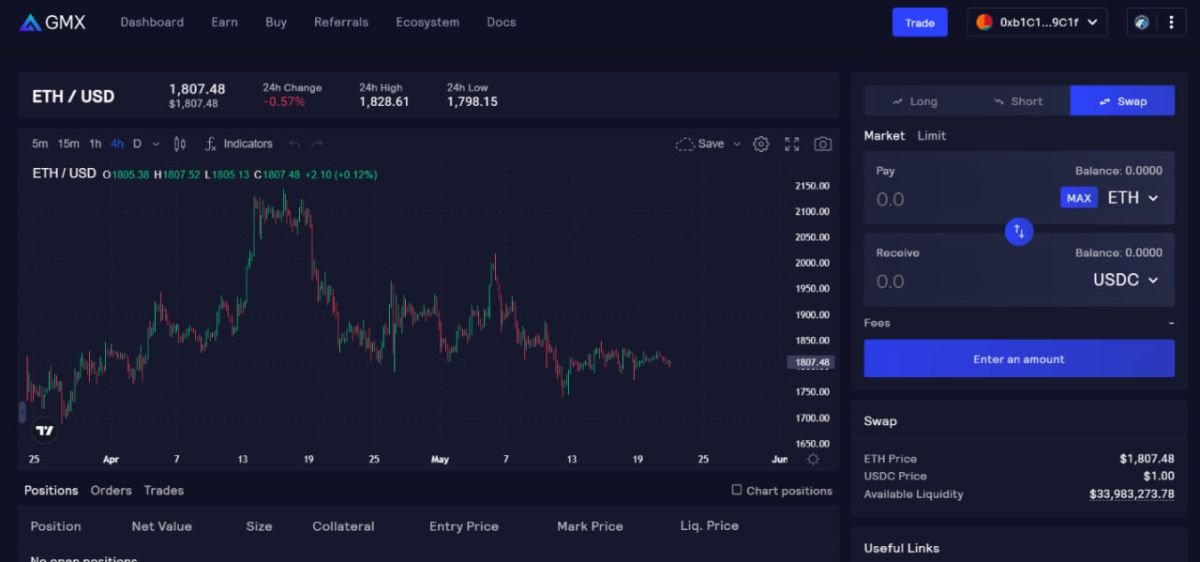
Task: Switch to the Short tab
Action: (x=1018, y=101)
